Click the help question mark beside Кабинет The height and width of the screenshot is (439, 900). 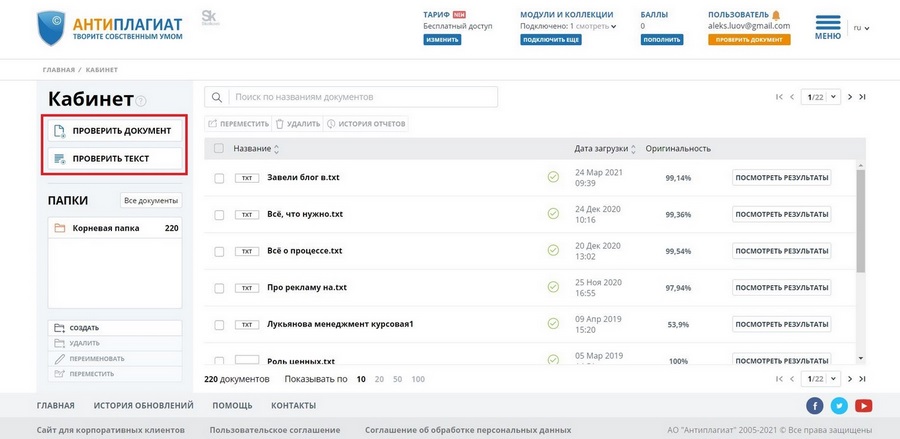141,101
